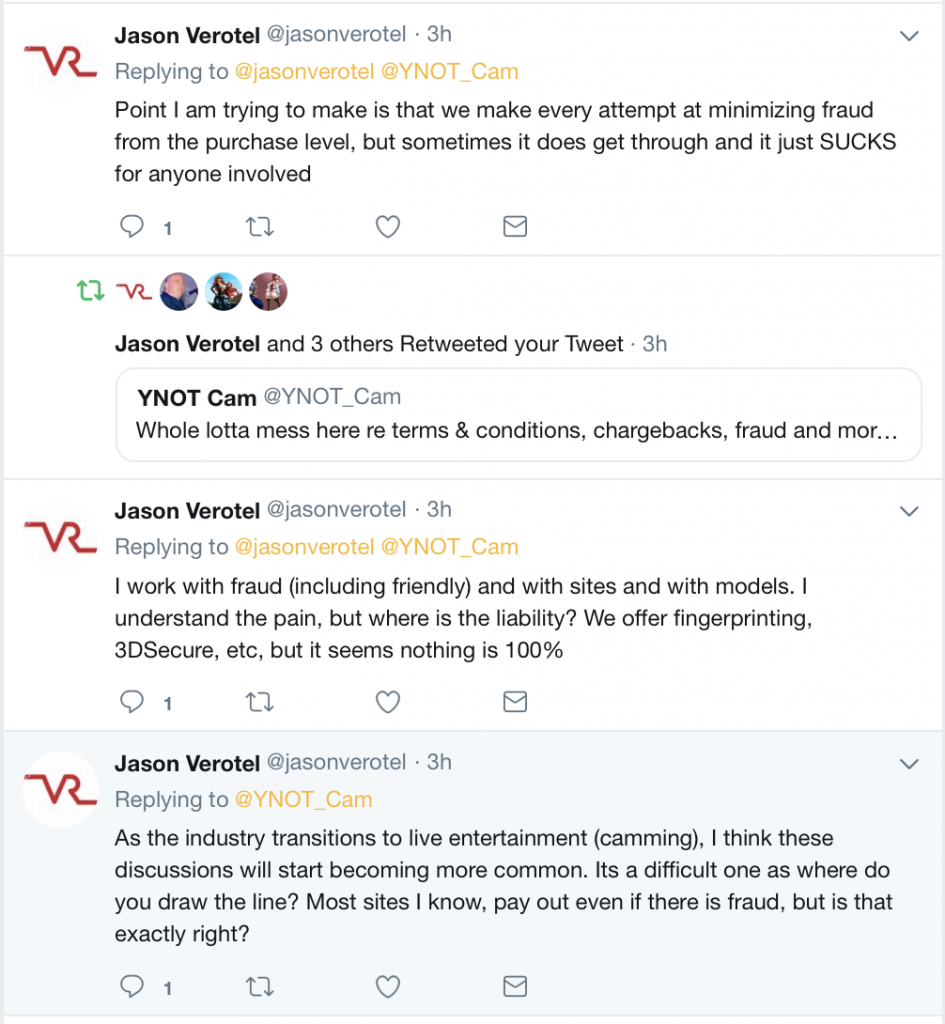Open the chevron menu on the last tweet
945x1024 pixels.
tap(909, 763)
